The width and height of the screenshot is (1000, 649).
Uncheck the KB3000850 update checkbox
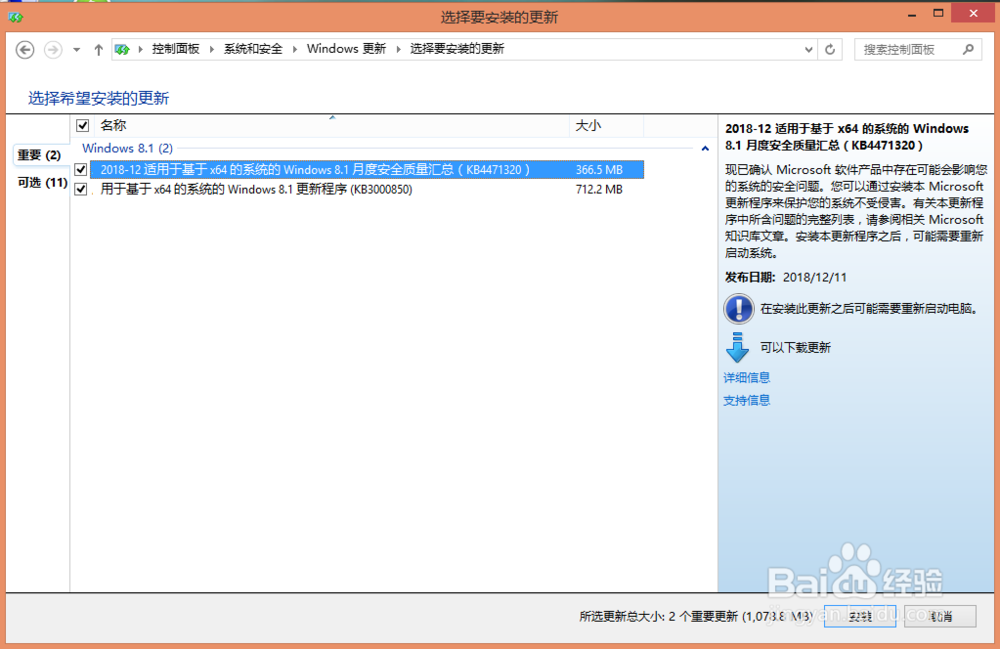pos(80,189)
